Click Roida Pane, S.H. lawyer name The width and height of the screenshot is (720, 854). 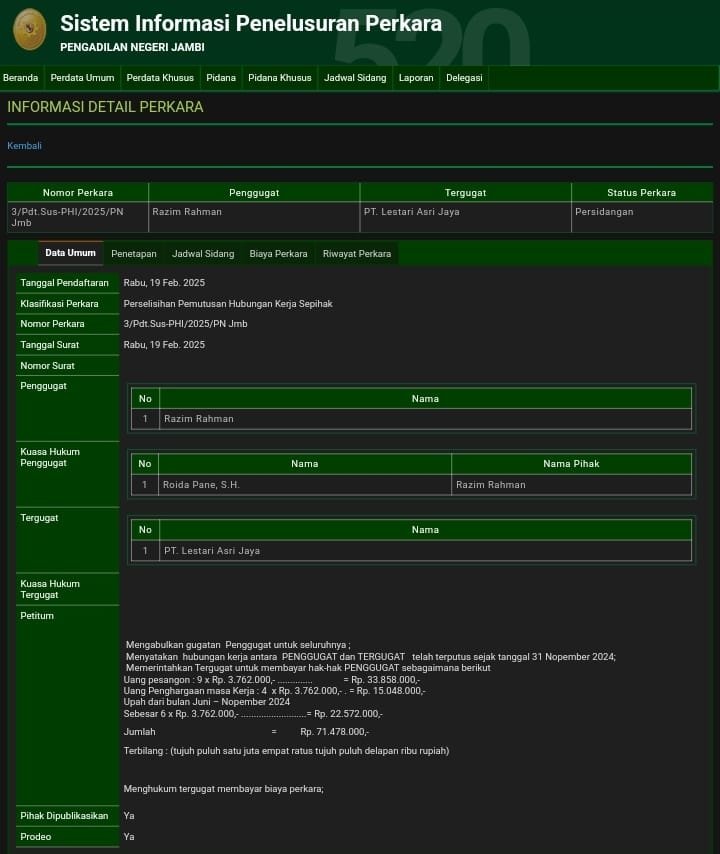(201, 485)
